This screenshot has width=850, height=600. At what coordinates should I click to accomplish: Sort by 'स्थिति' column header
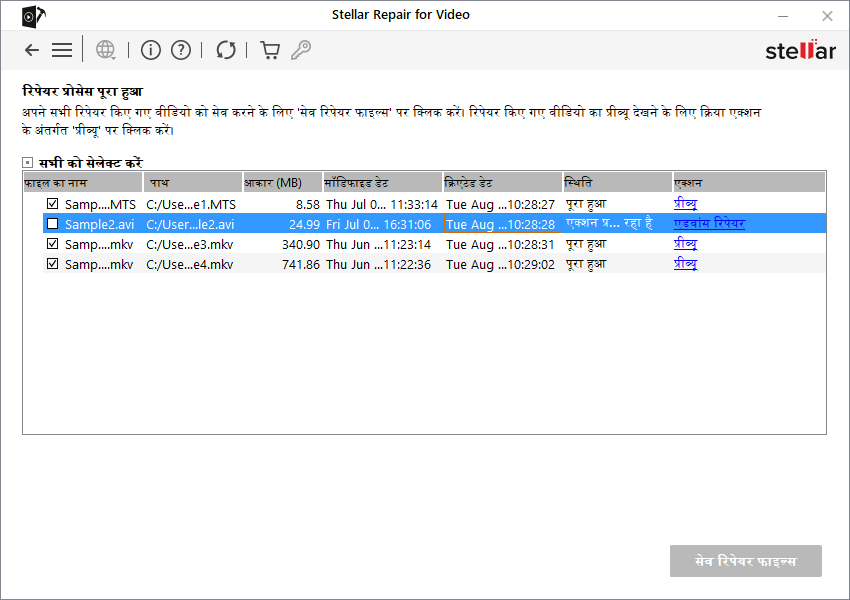pos(617,183)
